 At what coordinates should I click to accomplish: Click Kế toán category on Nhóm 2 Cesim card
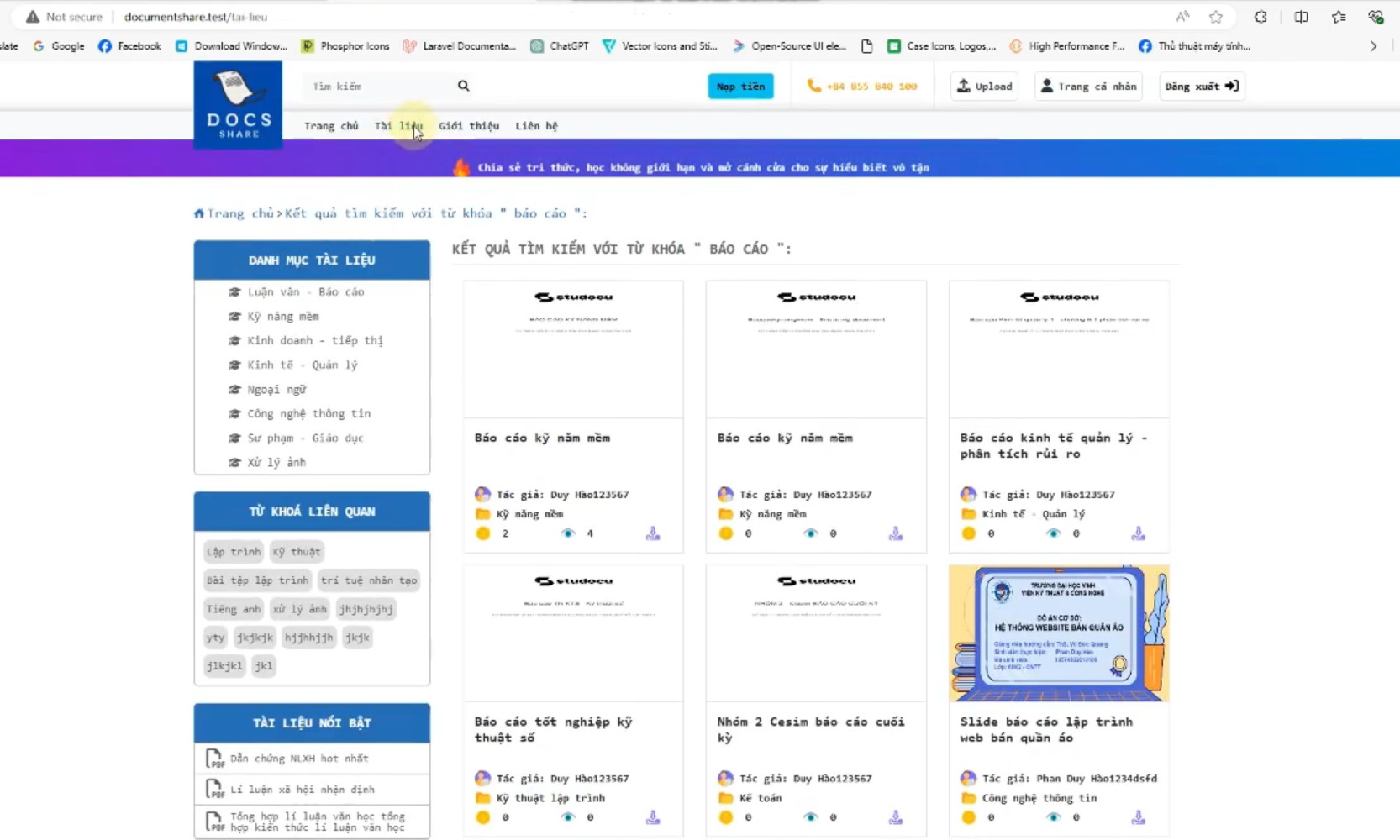[761, 798]
